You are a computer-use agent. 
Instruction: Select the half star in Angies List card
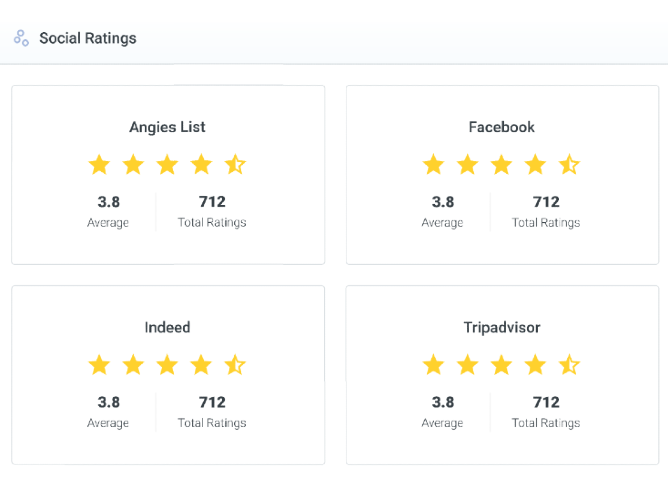coord(235,165)
